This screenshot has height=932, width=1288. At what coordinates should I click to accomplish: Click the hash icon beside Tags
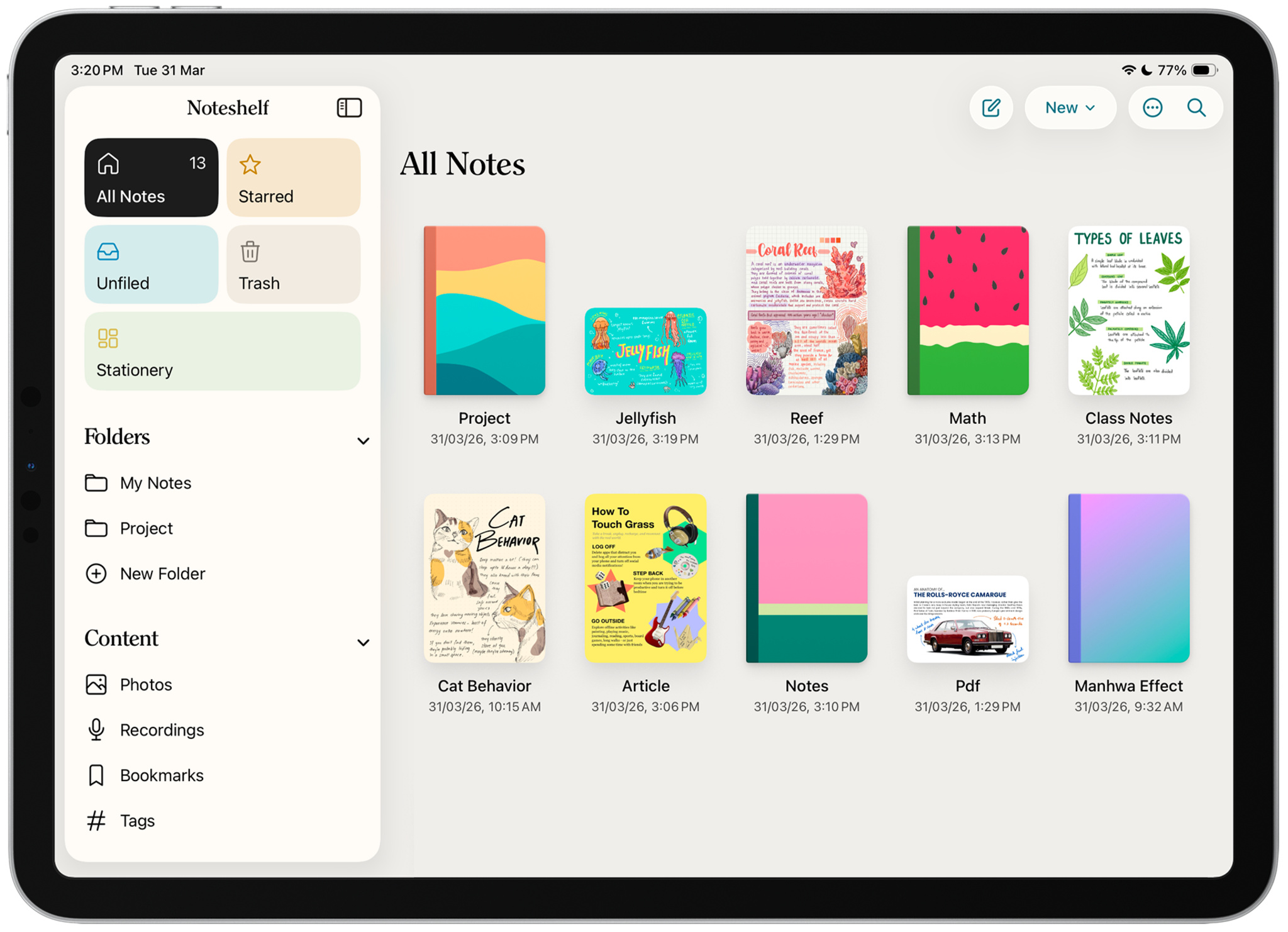96,821
